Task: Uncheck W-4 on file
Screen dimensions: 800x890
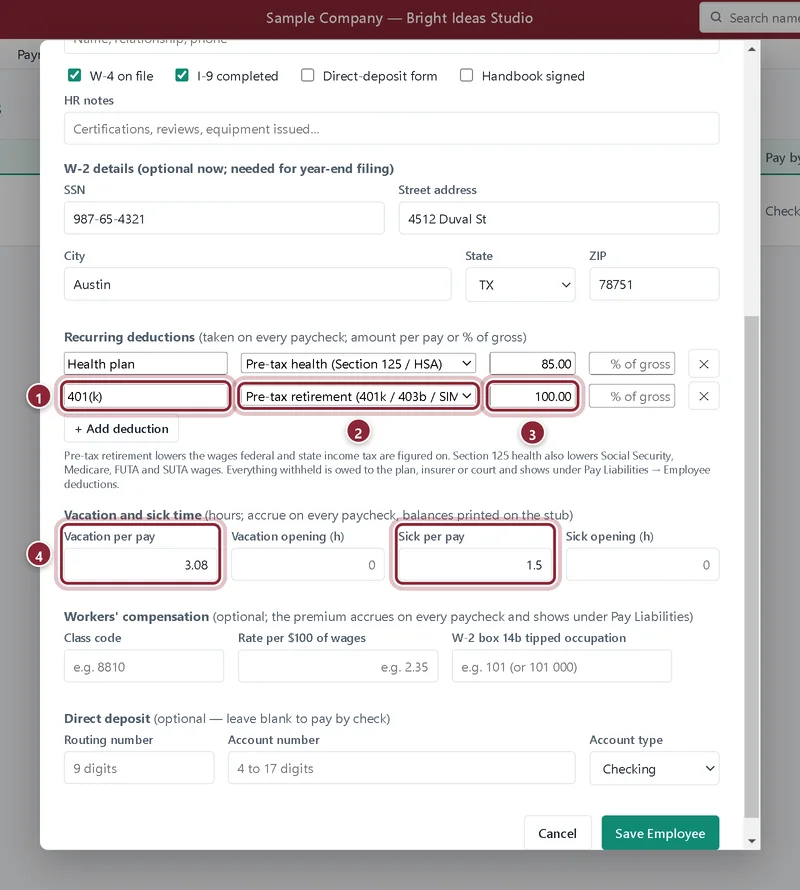Action: point(74,75)
